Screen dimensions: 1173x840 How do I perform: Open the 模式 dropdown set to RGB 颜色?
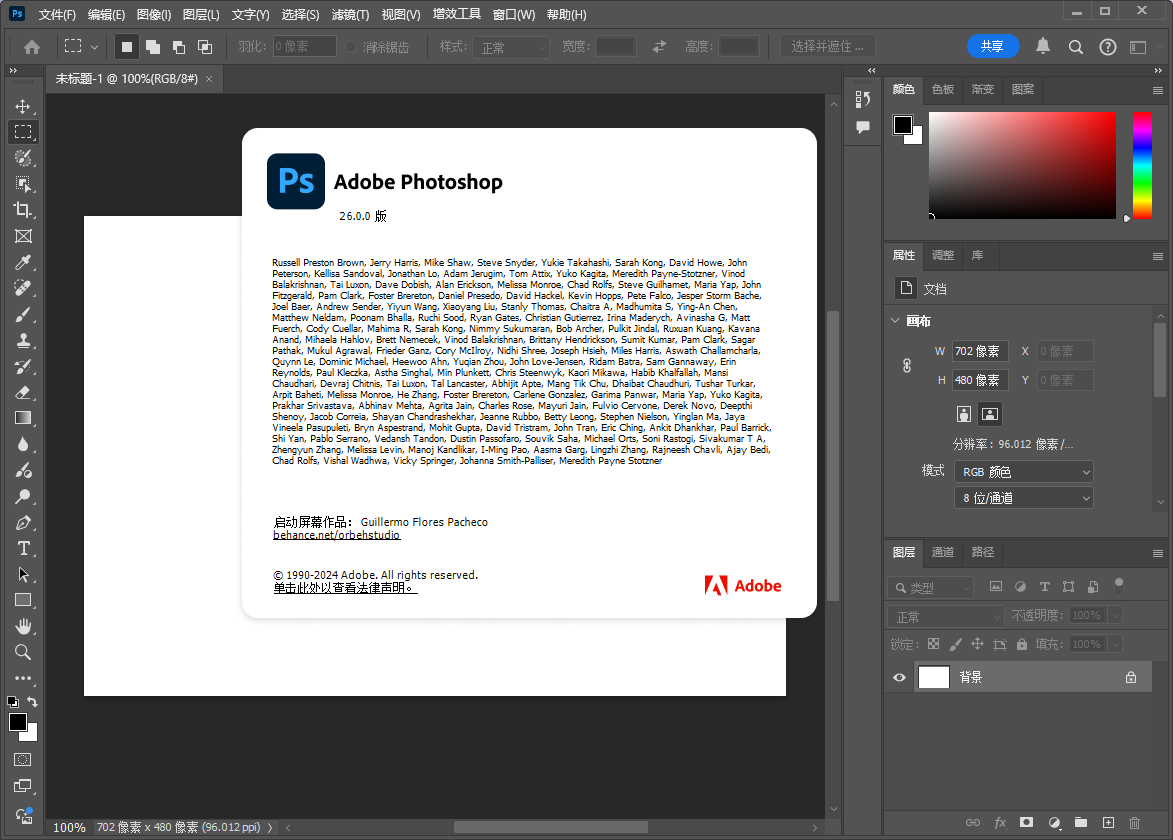(1023, 471)
